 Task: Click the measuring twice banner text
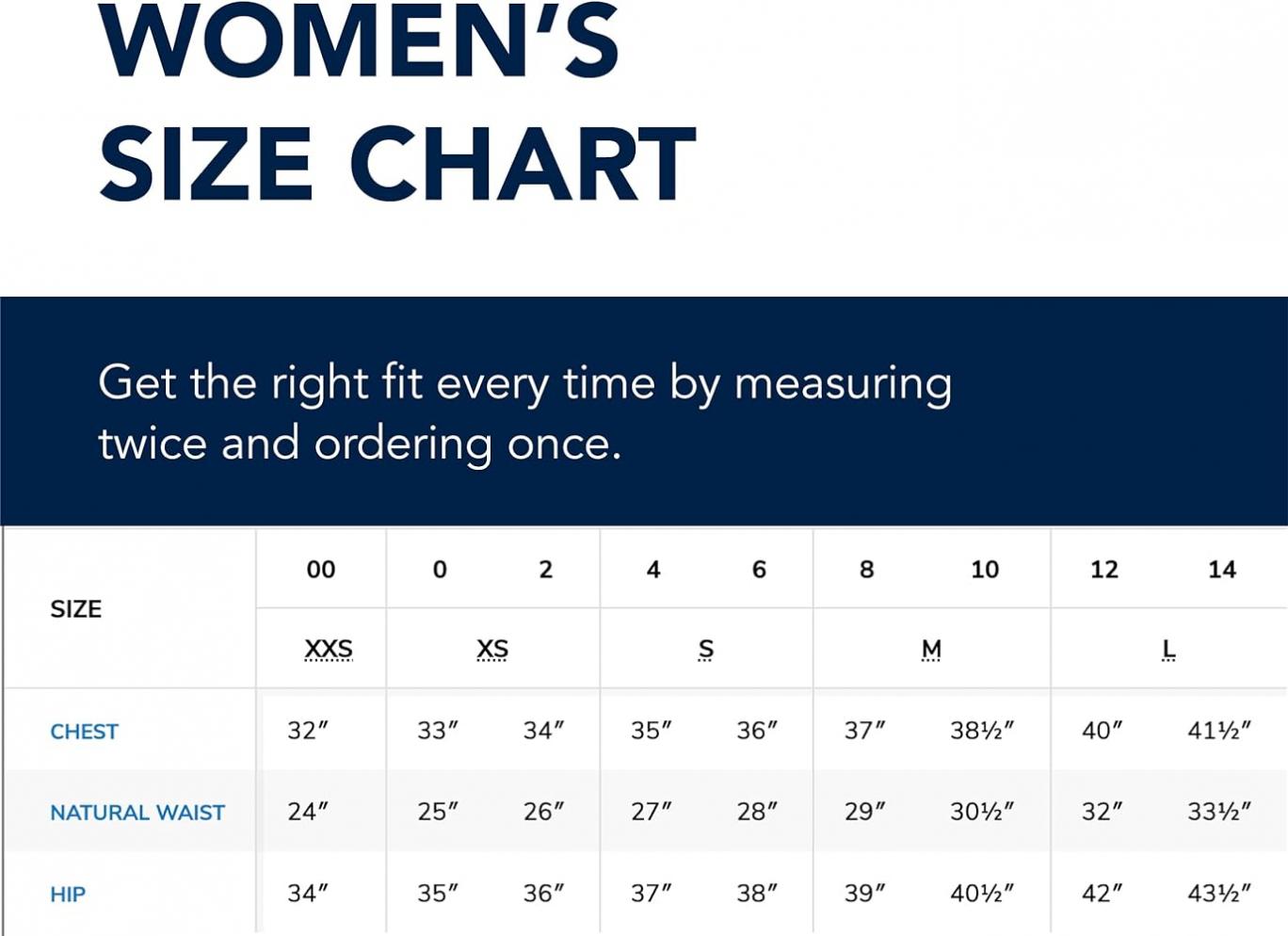[x=524, y=413]
